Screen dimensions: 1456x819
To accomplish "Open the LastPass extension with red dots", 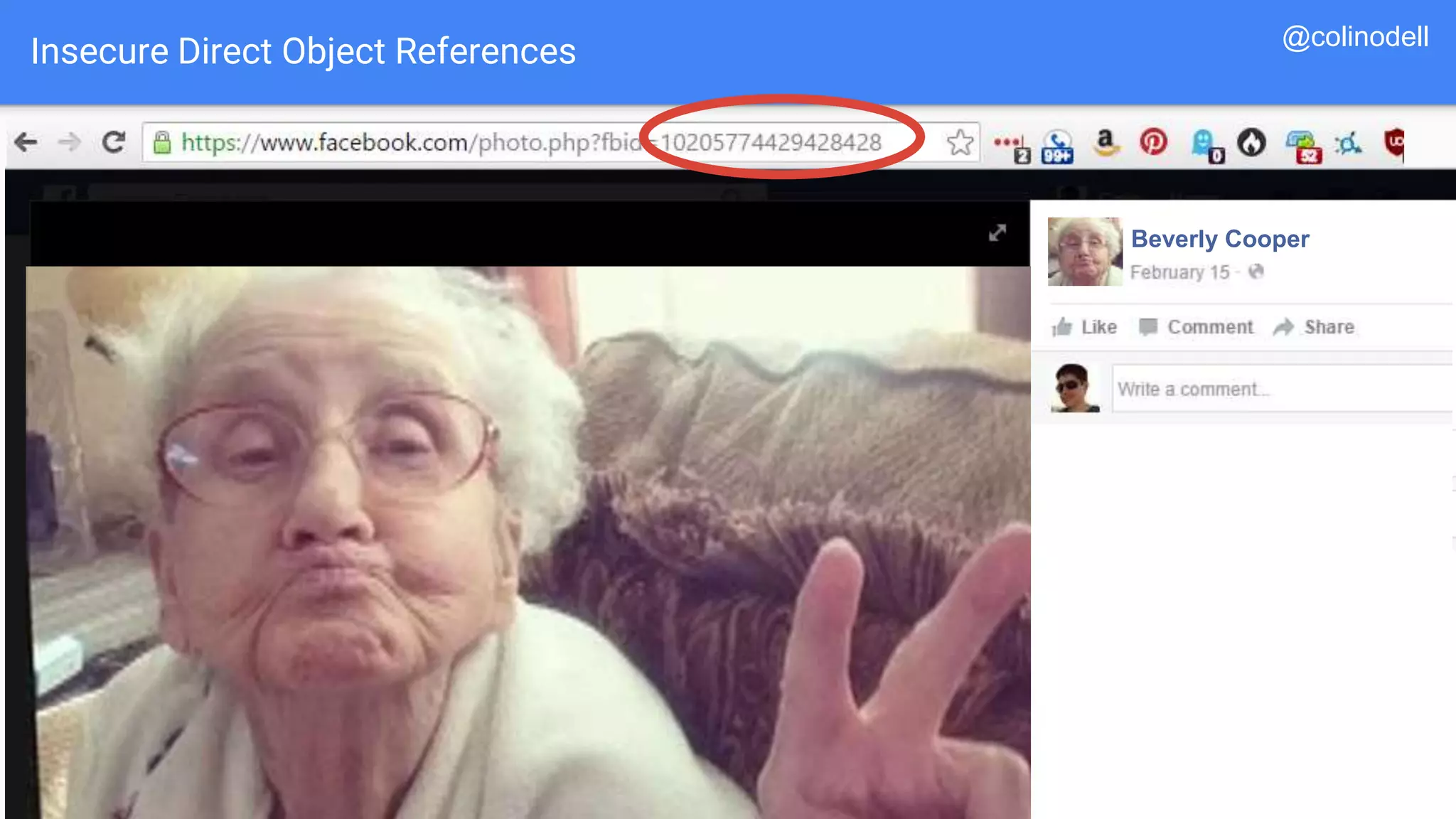I will pyautogui.click(x=1012, y=146).
